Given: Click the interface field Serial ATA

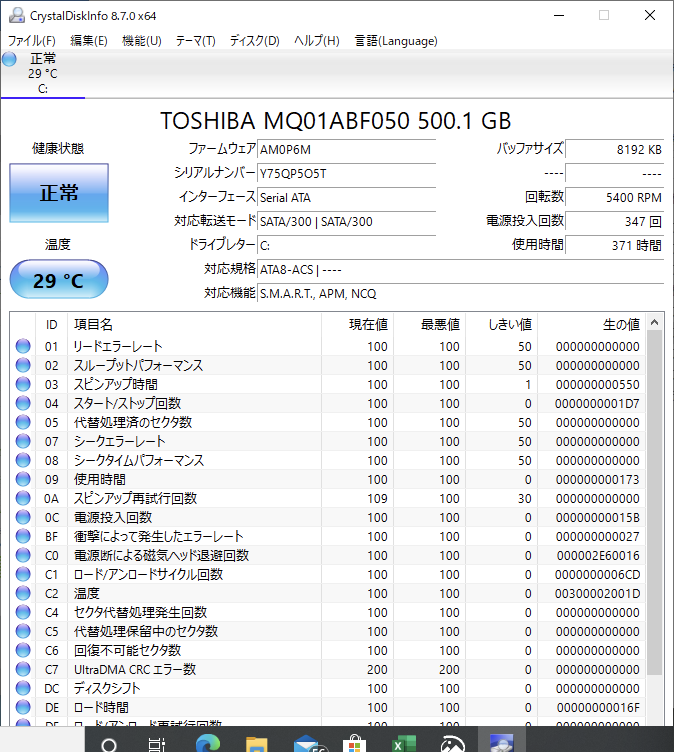Looking at the screenshot, I should coord(346,198).
